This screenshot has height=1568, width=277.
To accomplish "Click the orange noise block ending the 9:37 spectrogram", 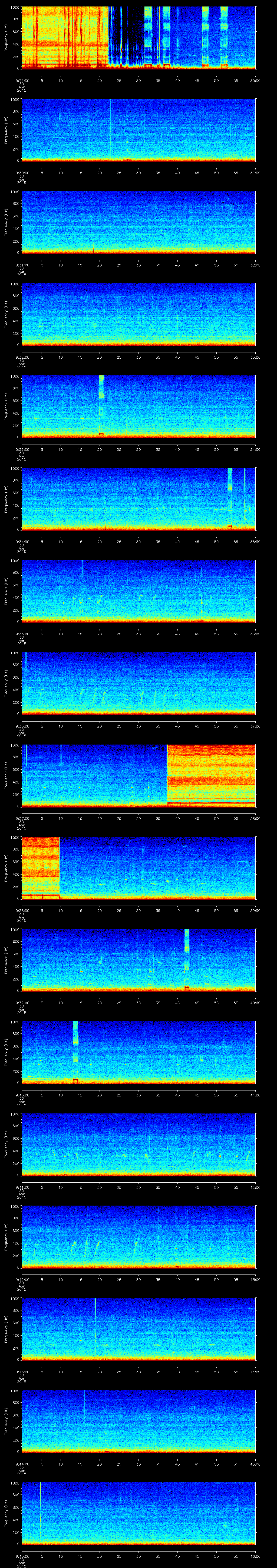I will [211, 774].
